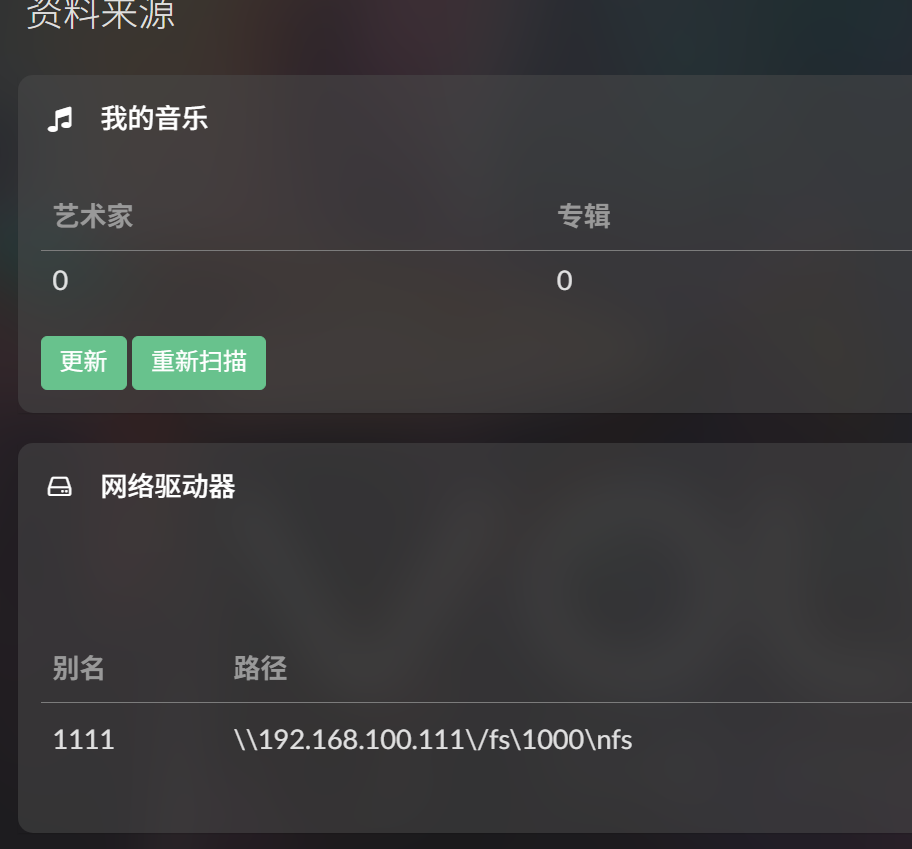
Task: Select the 我的音乐 section title
Action: pyautogui.click(x=154, y=119)
